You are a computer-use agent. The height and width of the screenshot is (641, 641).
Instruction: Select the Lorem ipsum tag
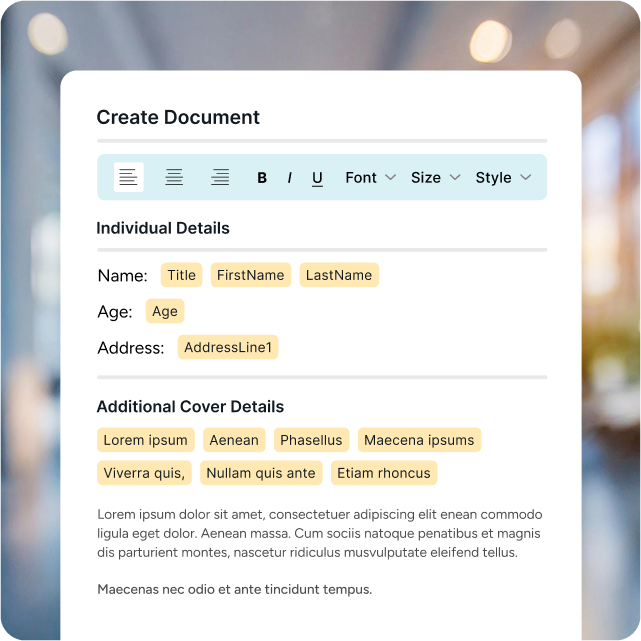coord(146,440)
